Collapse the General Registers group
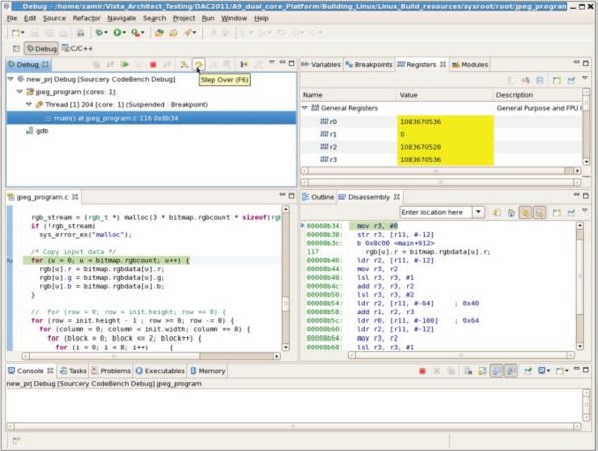 click(305, 108)
